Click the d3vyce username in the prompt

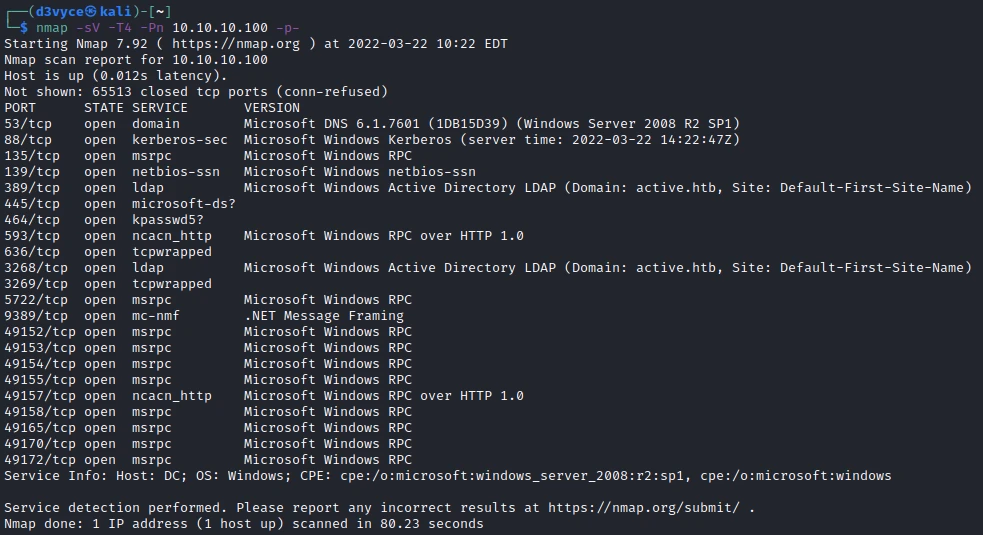[x=59, y=11]
